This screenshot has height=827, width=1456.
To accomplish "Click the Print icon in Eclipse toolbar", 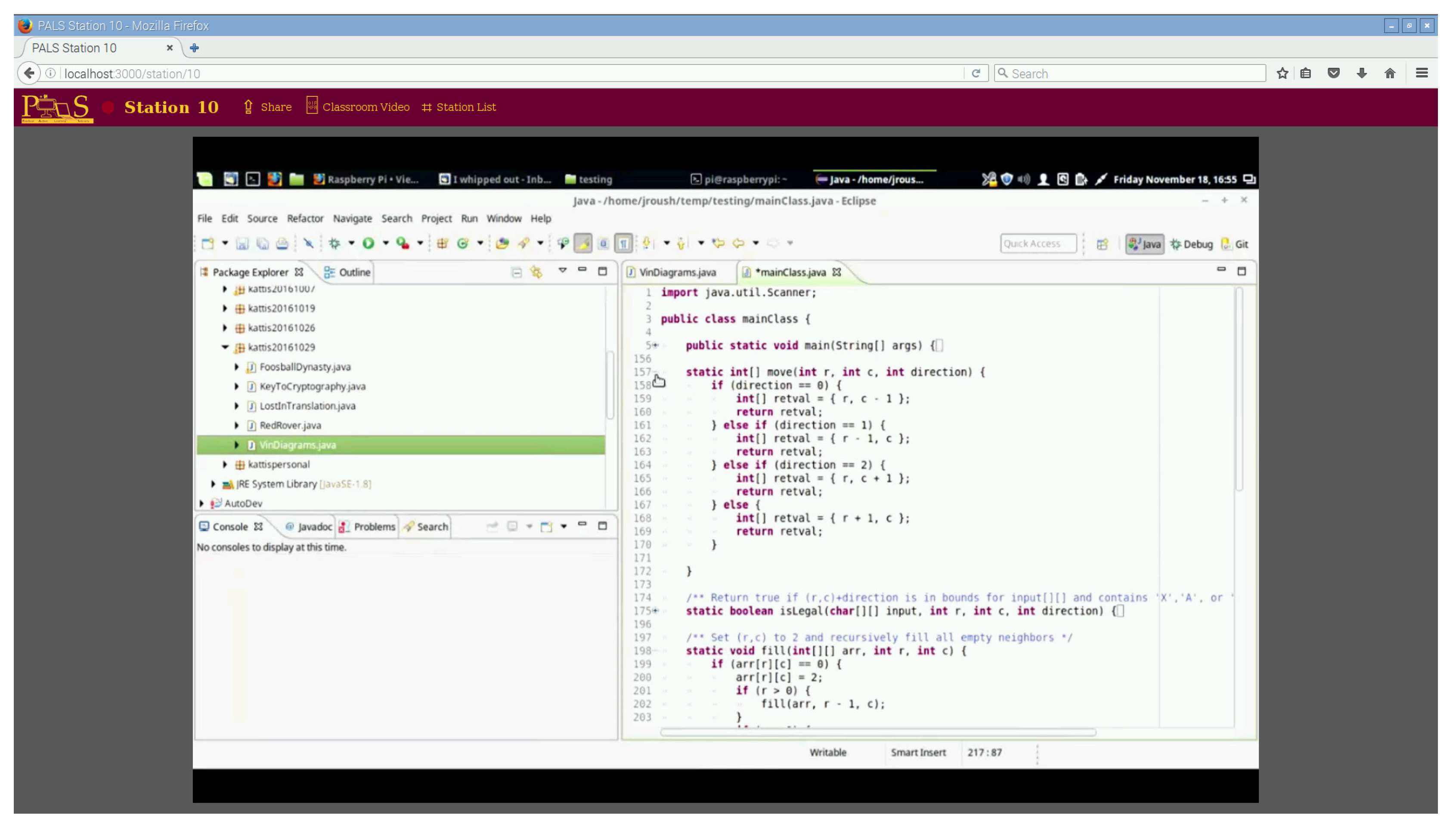I will (282, 244).
